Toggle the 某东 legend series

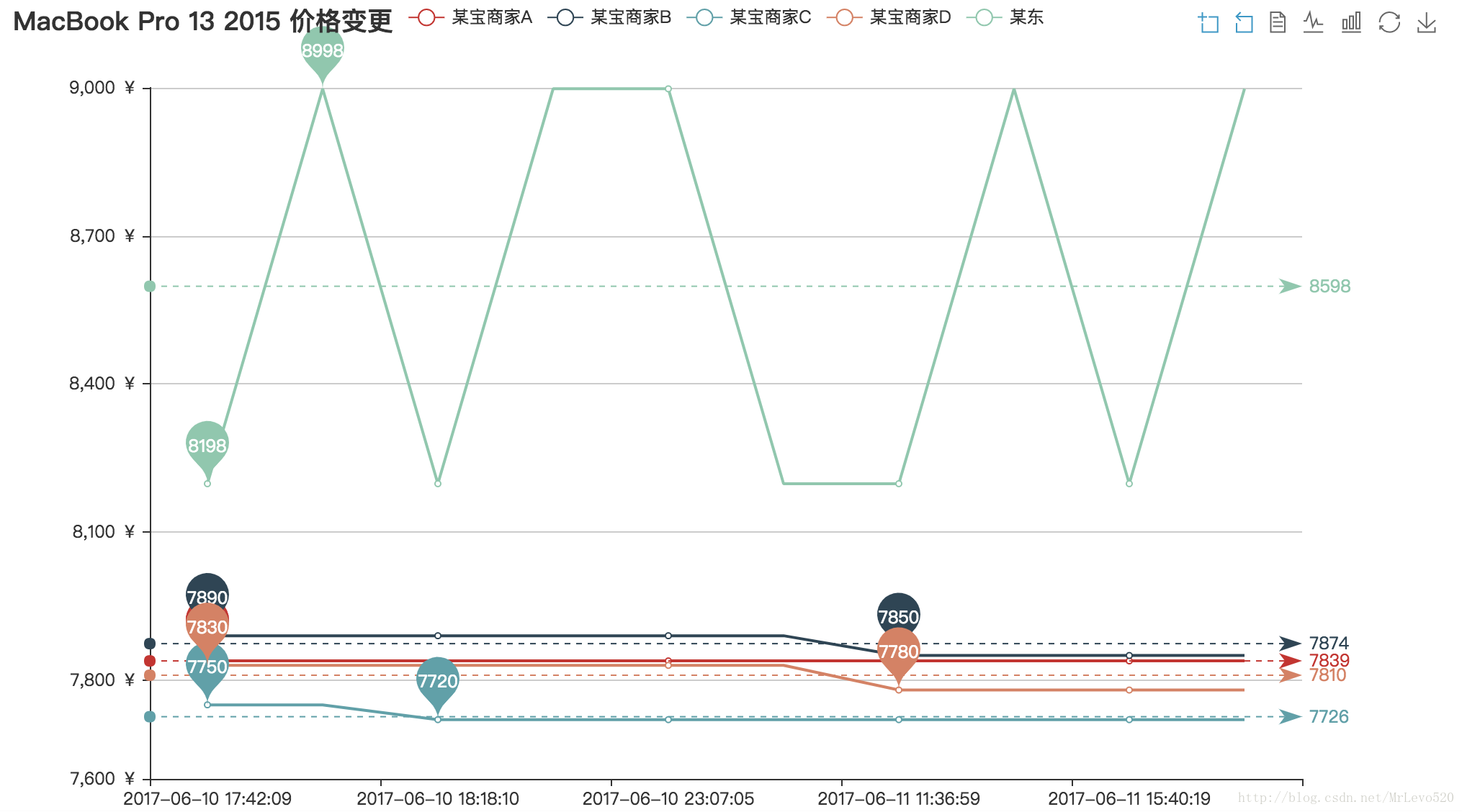point(1006,17)
